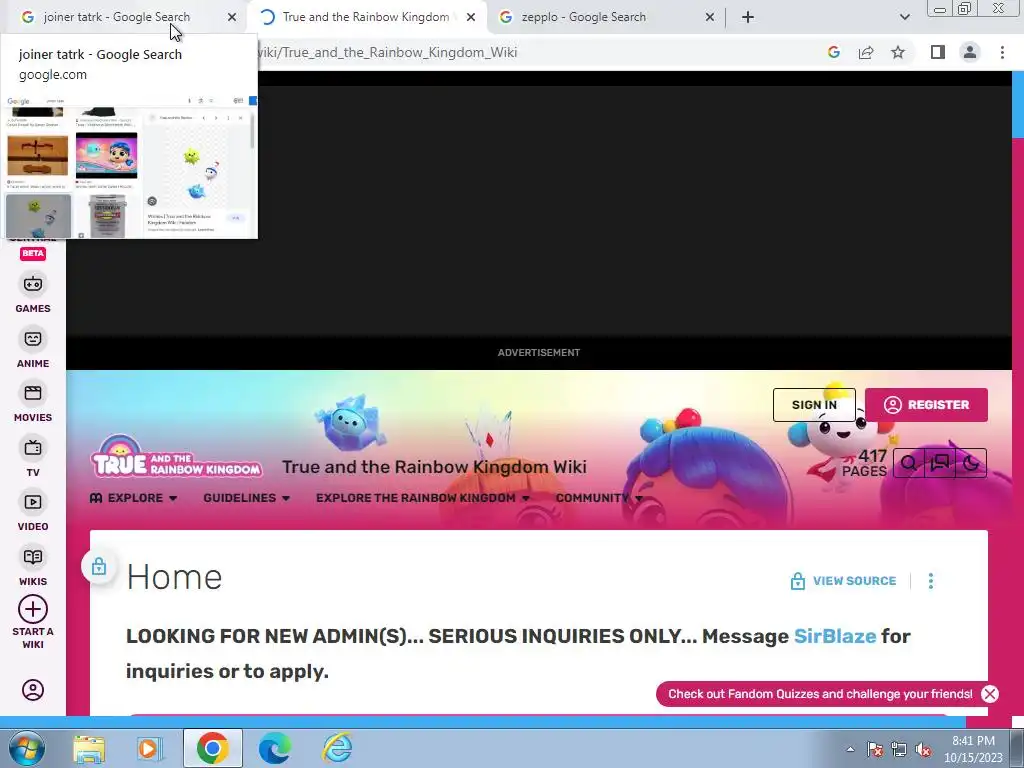Click the True and the Rainbow Kingdom Wiki title
Screen dimensions: 1024x768
pyautogui.click(x=434, y=467)
